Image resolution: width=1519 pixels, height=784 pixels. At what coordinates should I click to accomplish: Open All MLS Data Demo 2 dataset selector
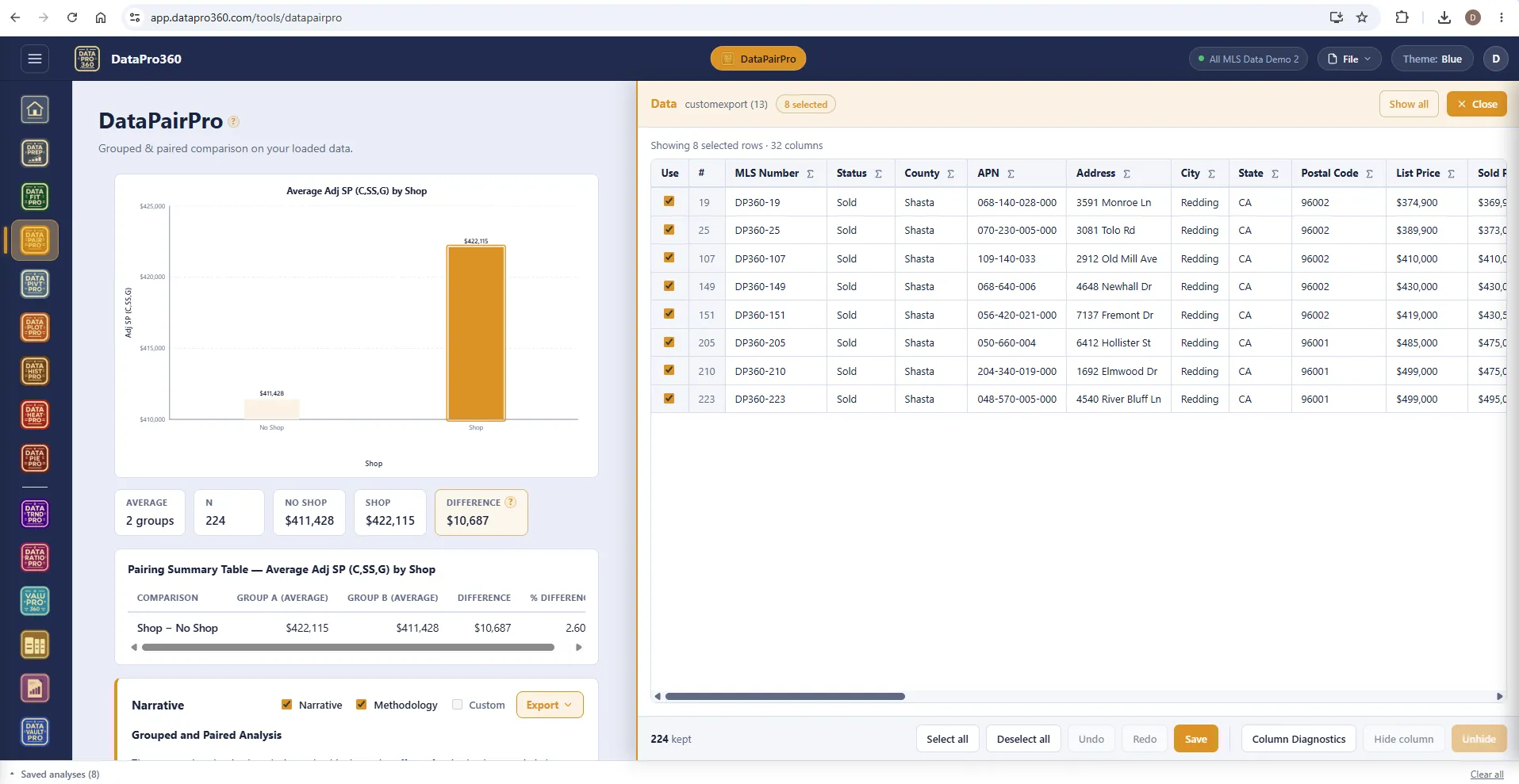coord(1249,59)
